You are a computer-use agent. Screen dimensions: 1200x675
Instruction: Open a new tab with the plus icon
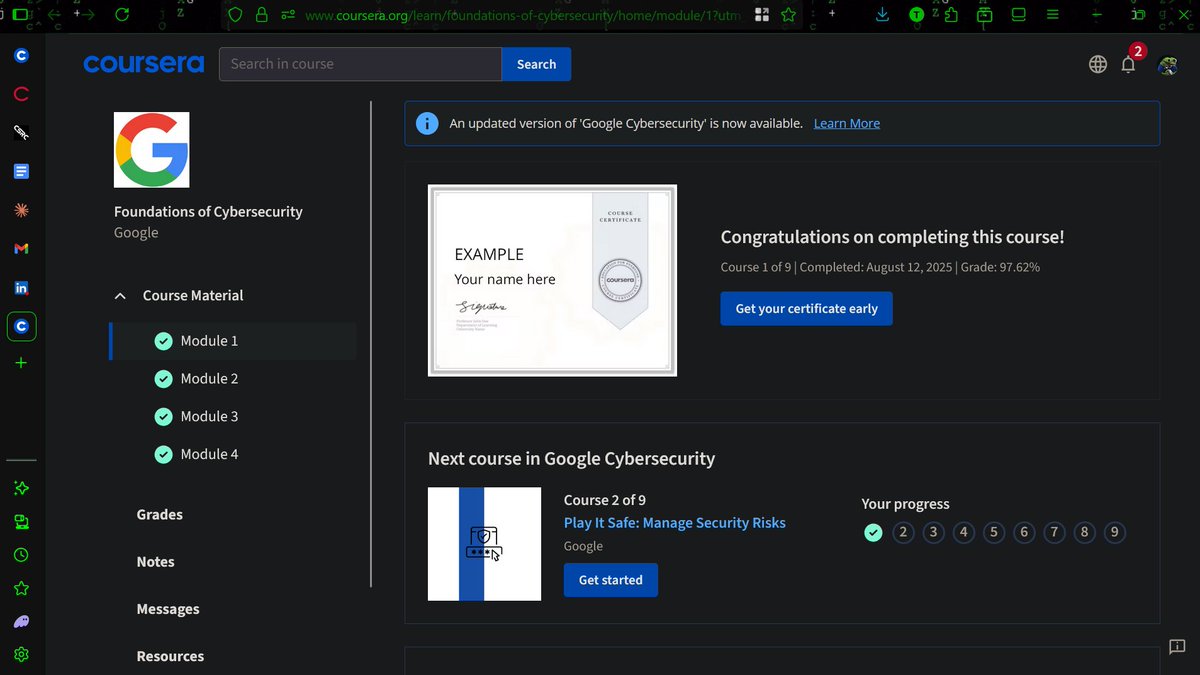pos(21,362)
